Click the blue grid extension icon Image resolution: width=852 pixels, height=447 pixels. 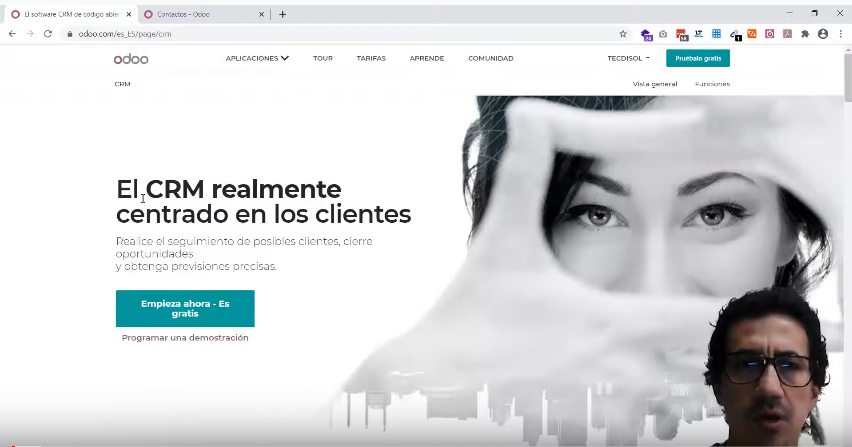[716, 33]
